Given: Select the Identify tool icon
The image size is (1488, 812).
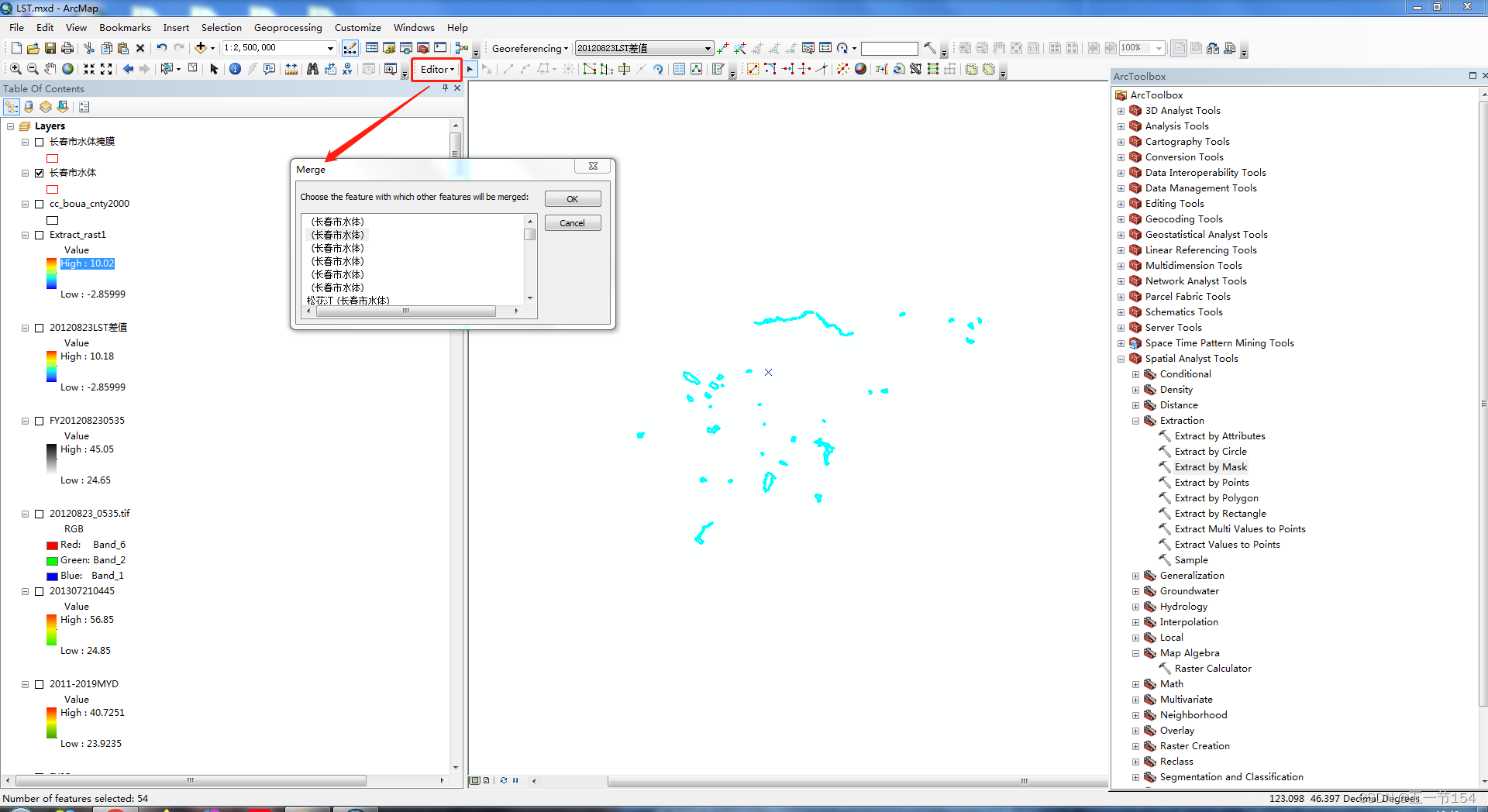Looking at the screenshot, I should tap(236, 69).
